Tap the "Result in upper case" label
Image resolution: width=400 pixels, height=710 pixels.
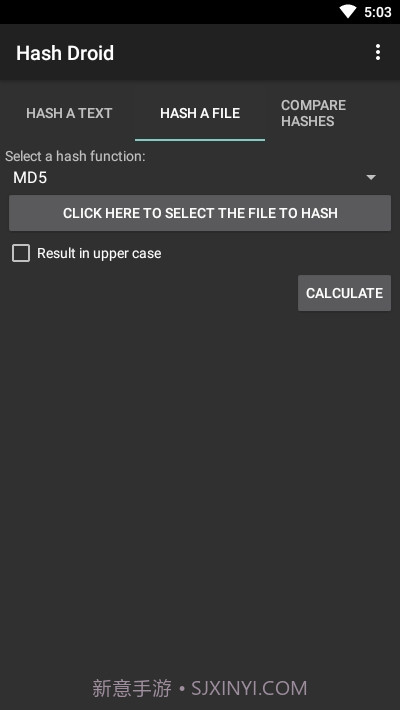coord(99,253)
